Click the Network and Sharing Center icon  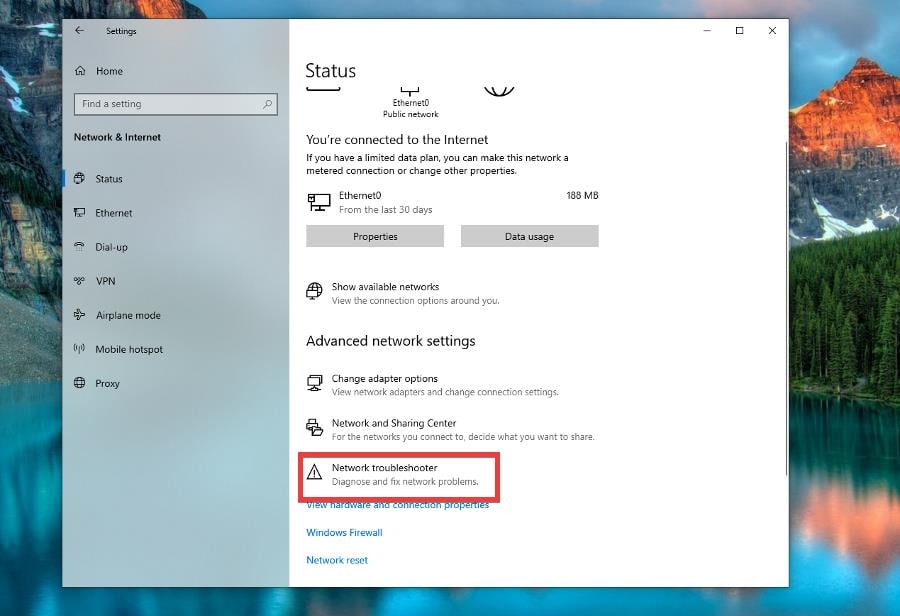[315, 428]
